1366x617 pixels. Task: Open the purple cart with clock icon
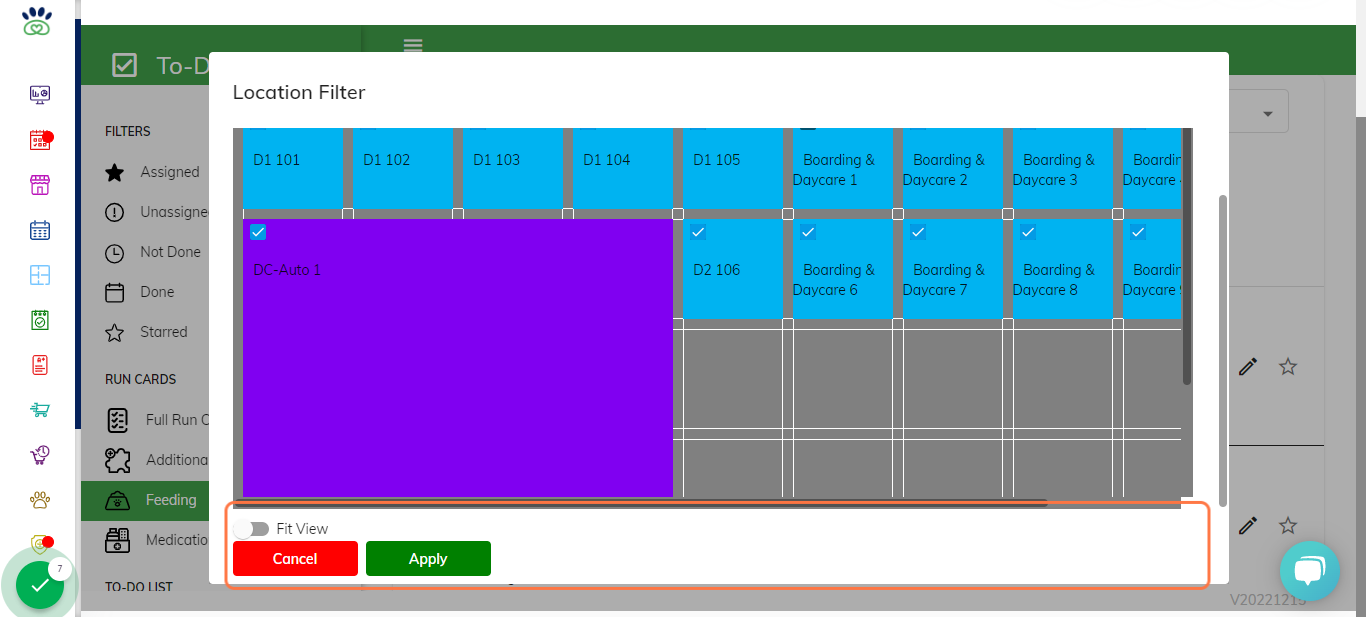(40, 455)
